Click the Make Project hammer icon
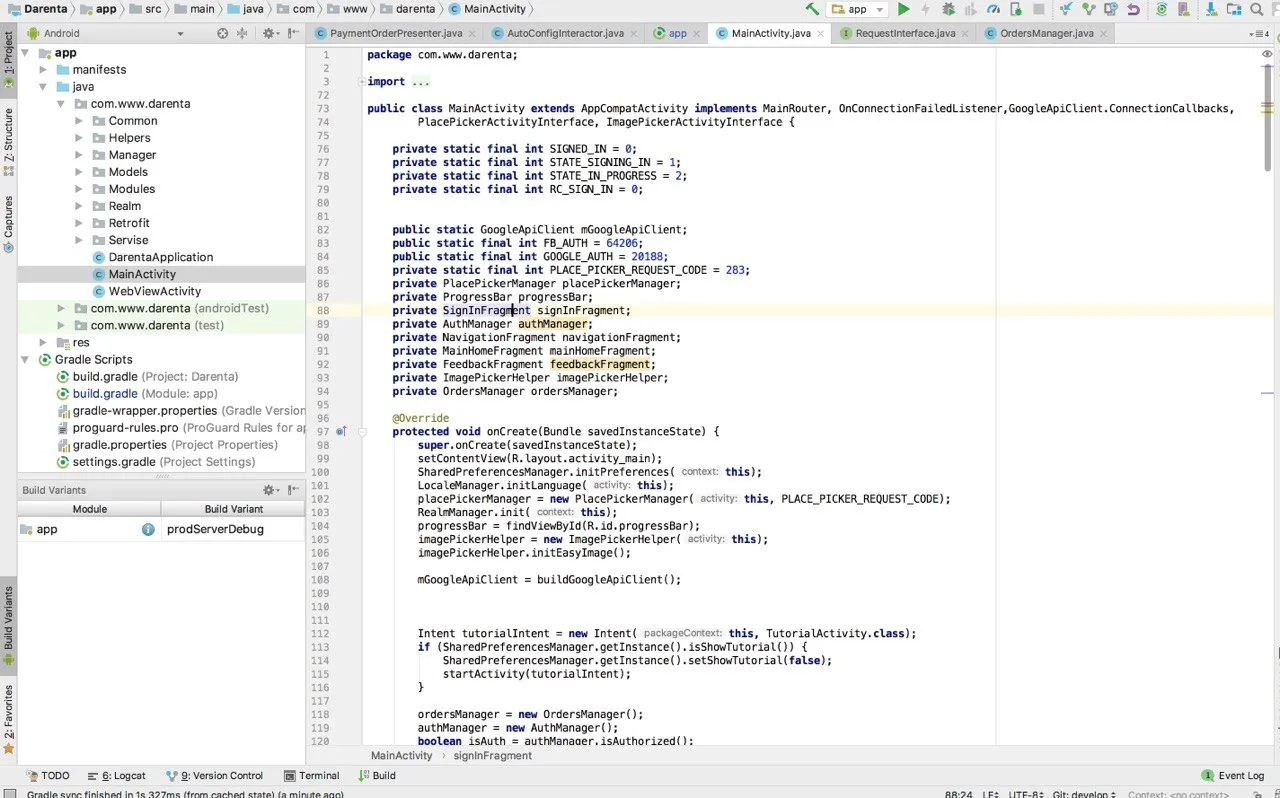 [x=812, y=9]
